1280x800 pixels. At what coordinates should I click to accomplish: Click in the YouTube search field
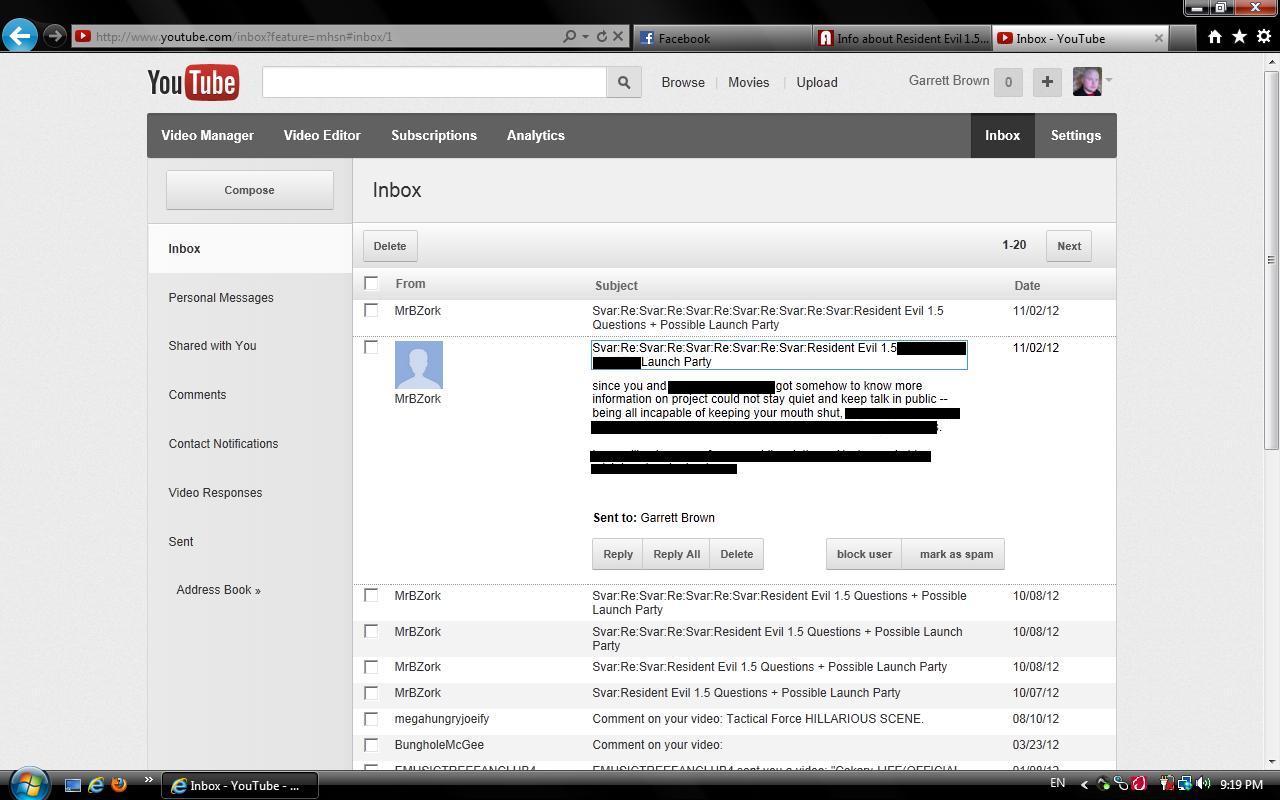(434, 82)
